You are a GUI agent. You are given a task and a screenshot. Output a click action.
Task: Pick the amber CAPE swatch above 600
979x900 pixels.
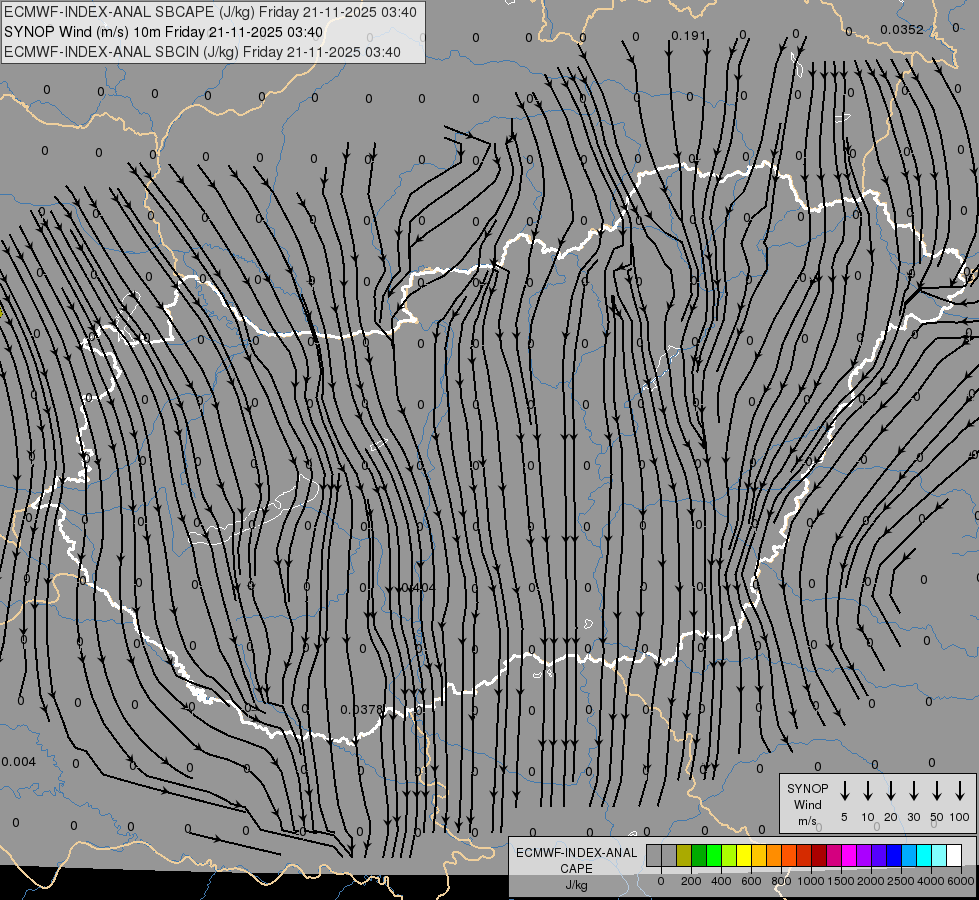pyautogui.click(x=759, y=855)
